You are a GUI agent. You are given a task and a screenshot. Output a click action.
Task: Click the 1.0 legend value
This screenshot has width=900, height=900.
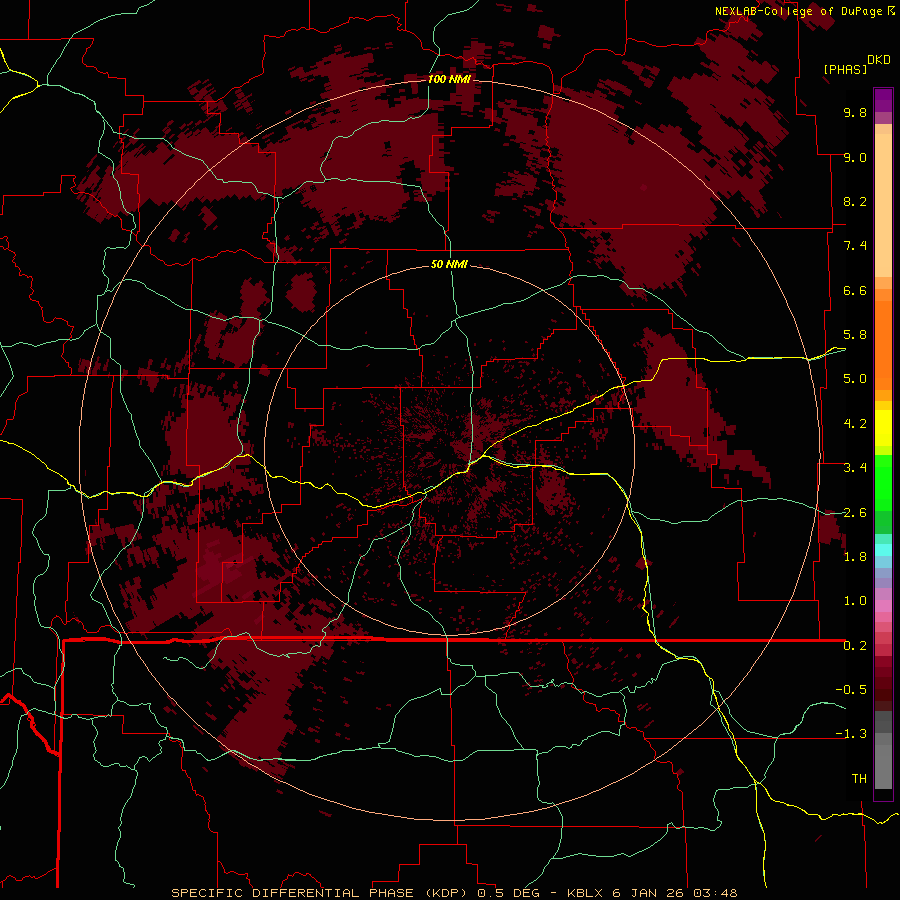click(x=855, y=601)
